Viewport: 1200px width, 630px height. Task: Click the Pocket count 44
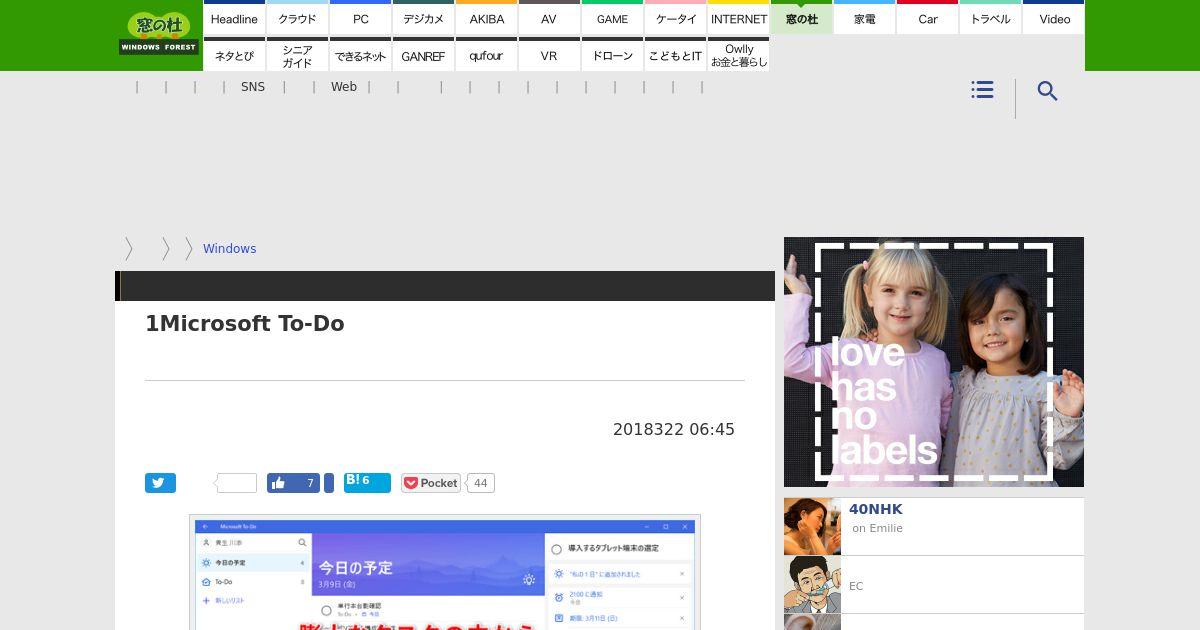click(480, 483)
